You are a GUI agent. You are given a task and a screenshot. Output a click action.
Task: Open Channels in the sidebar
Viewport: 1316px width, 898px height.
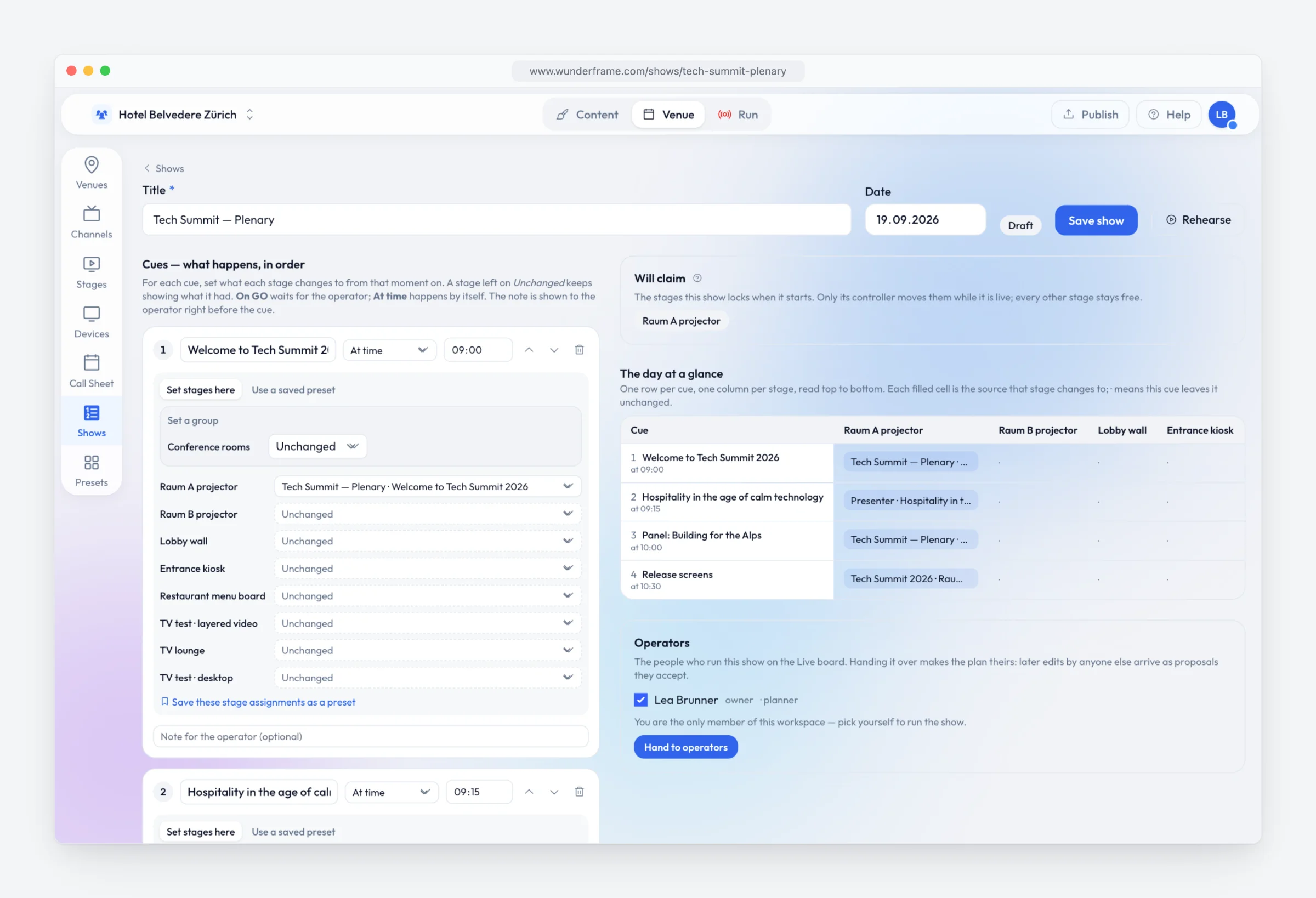point(91,223)
